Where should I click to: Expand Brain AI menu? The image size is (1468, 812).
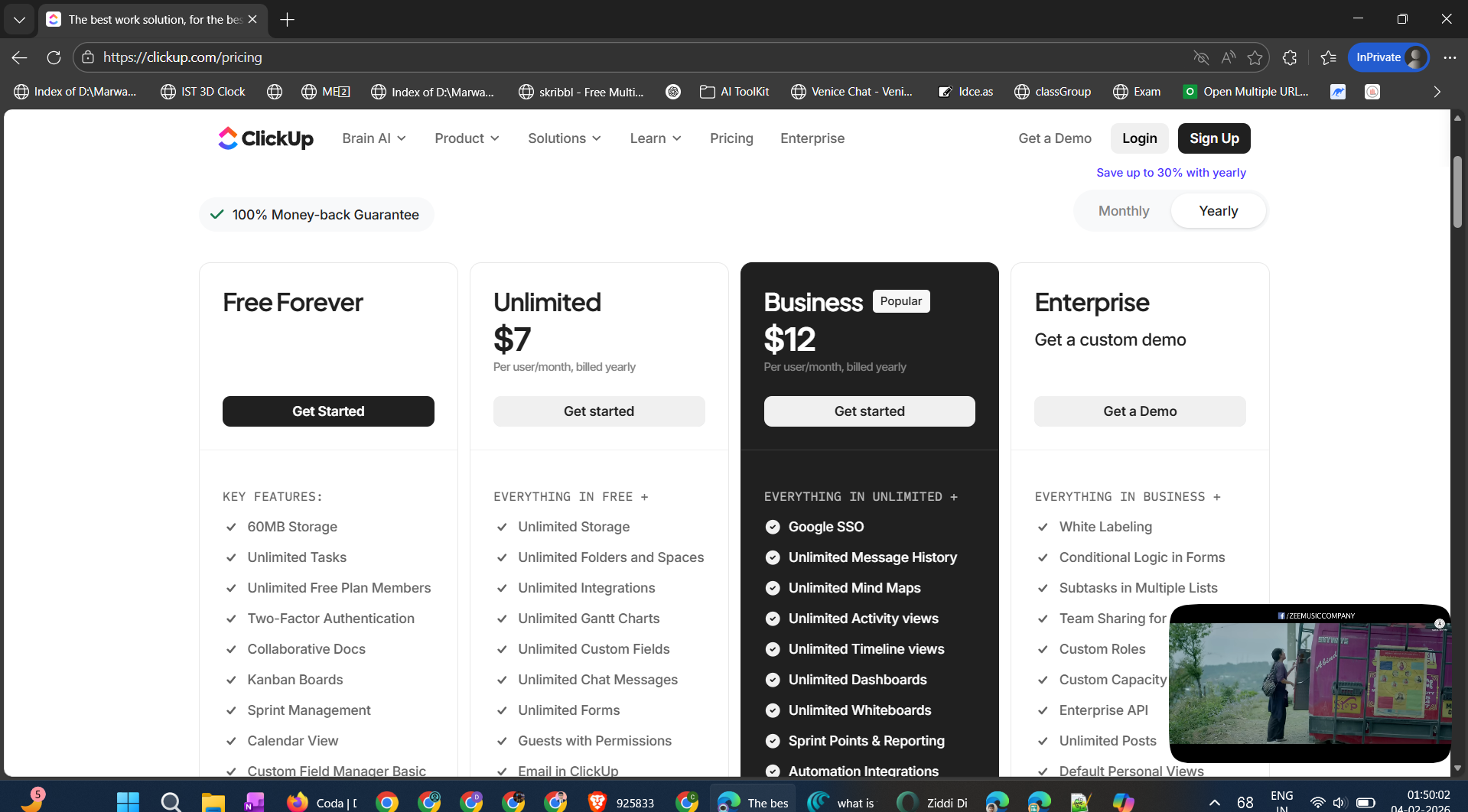pyautogui.click(x=374, y=138)
